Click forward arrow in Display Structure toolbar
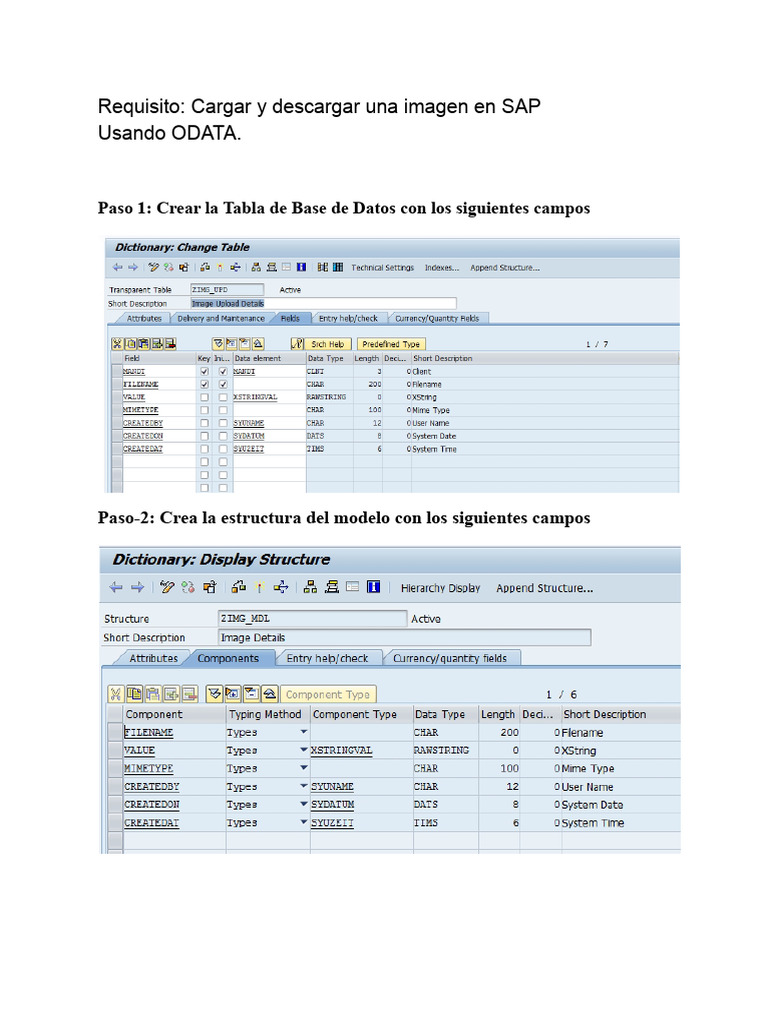 pyautogui.click(x=137, y=588)
